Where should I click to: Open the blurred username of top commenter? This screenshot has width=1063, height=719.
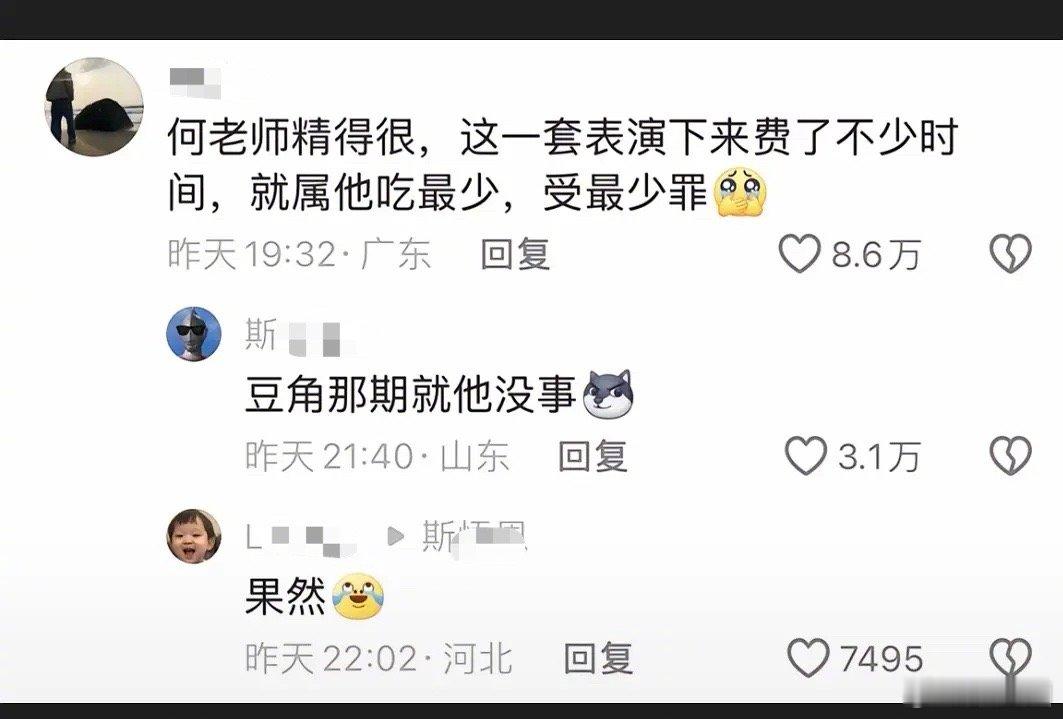tap(195, 82)
